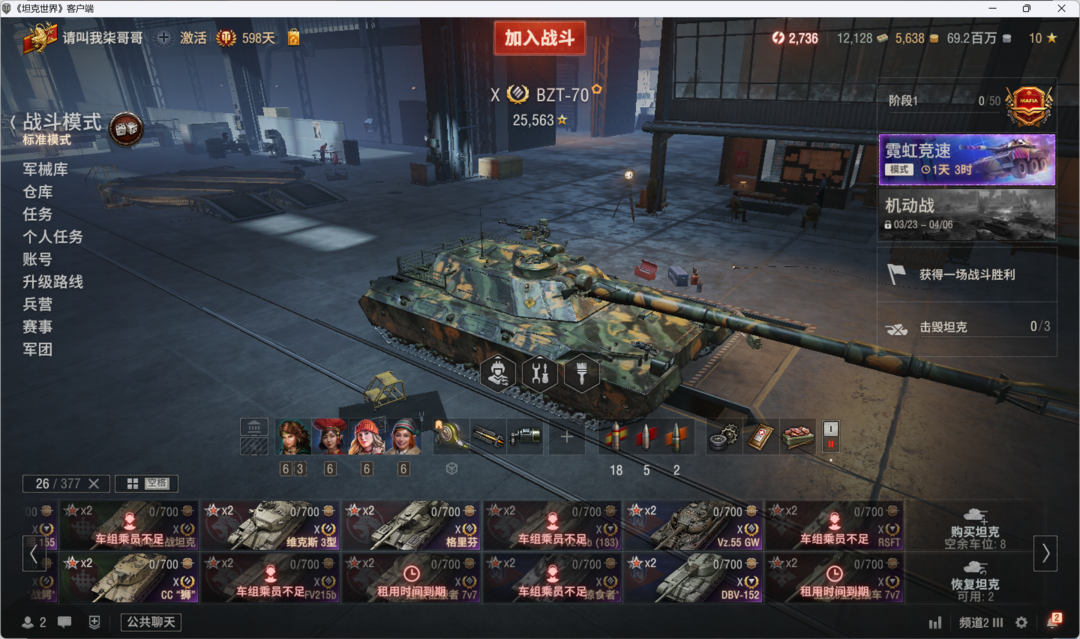Click the barracks icon beside crew portraits

click(254, 428)
